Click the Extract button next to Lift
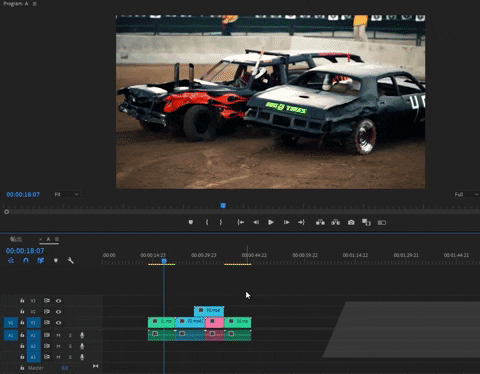 tap(335, 222)
